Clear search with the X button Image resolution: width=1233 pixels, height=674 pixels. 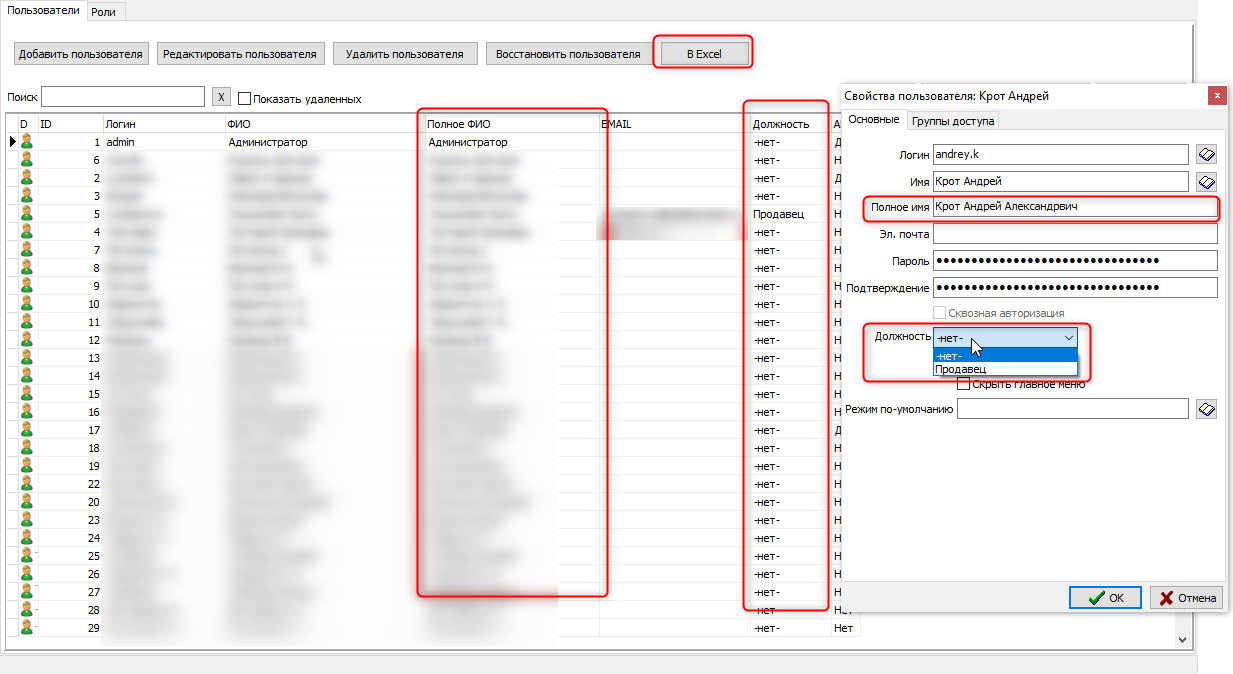click(x=222, y=97)
